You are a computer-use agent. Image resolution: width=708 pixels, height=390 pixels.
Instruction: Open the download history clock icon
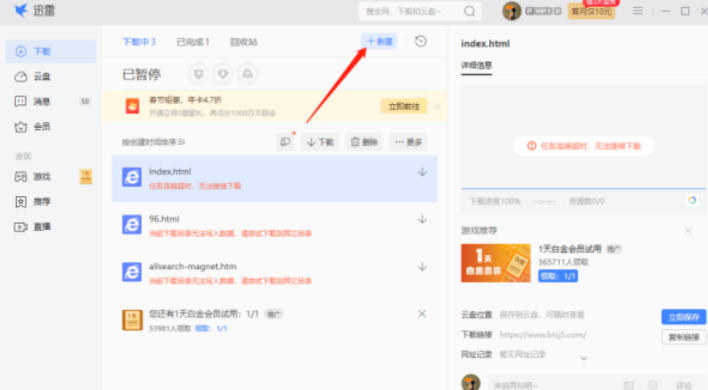[x=420, y=42]
